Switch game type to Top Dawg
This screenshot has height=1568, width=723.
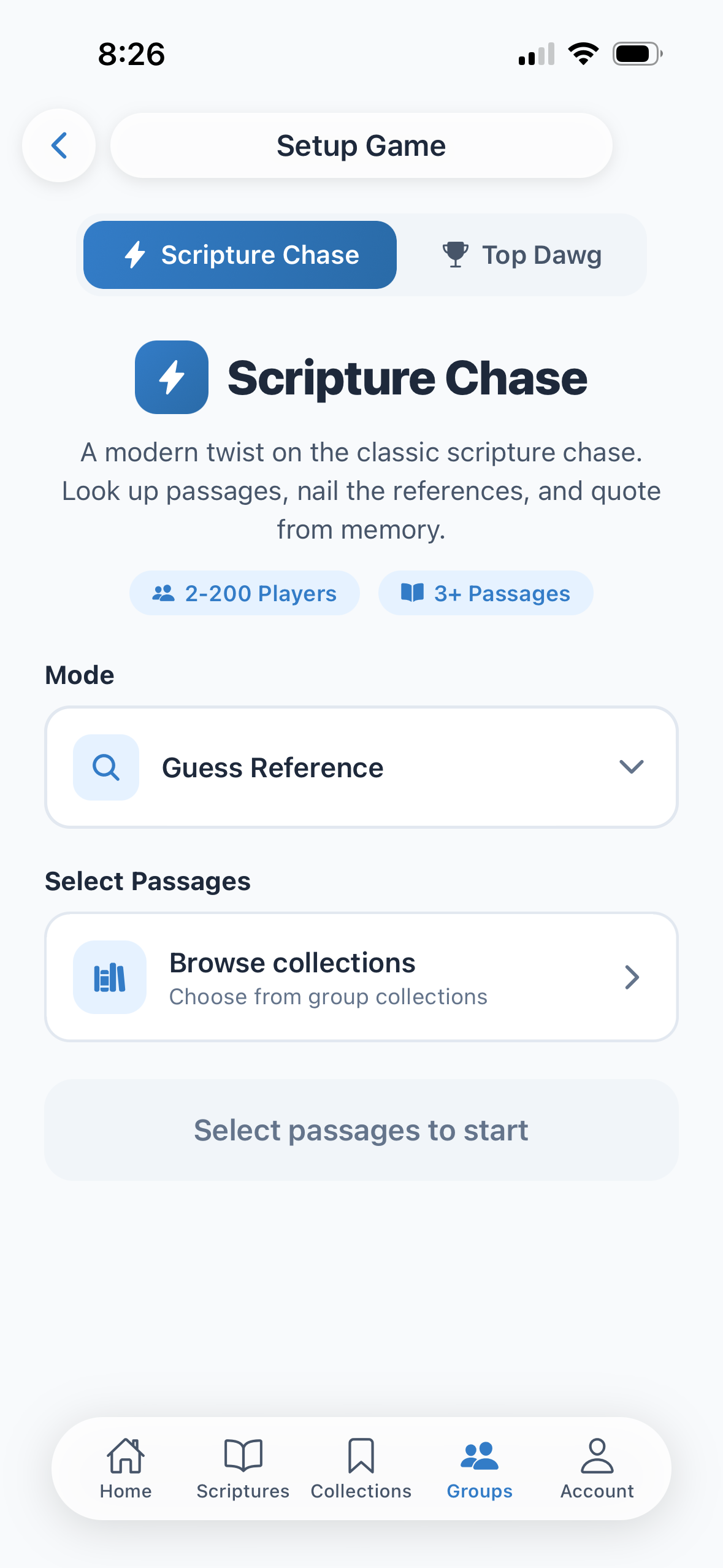tap(522, 255)
